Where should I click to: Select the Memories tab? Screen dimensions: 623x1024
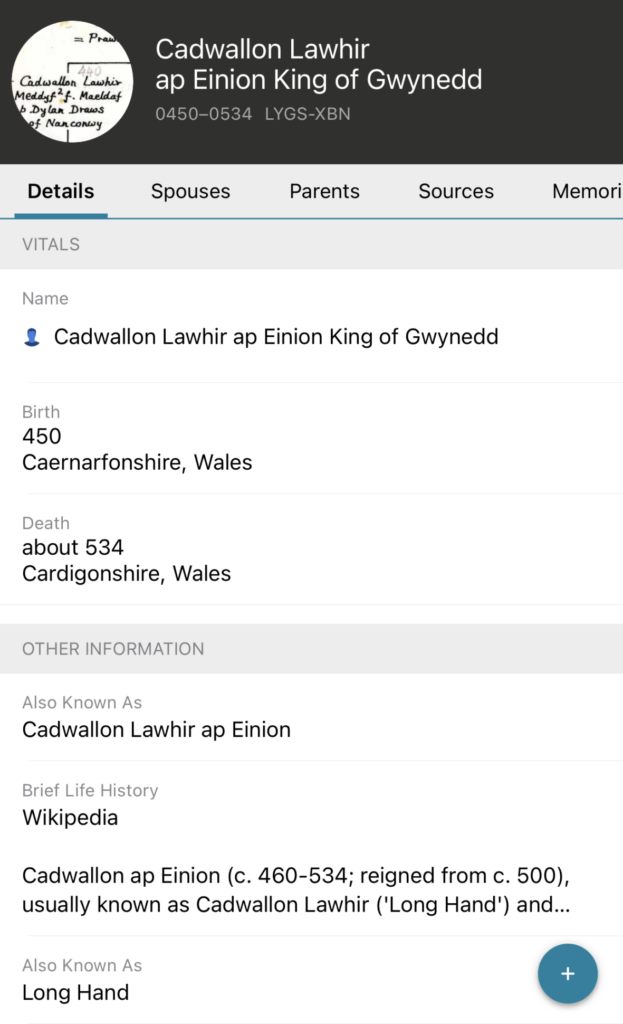point(586,191)
